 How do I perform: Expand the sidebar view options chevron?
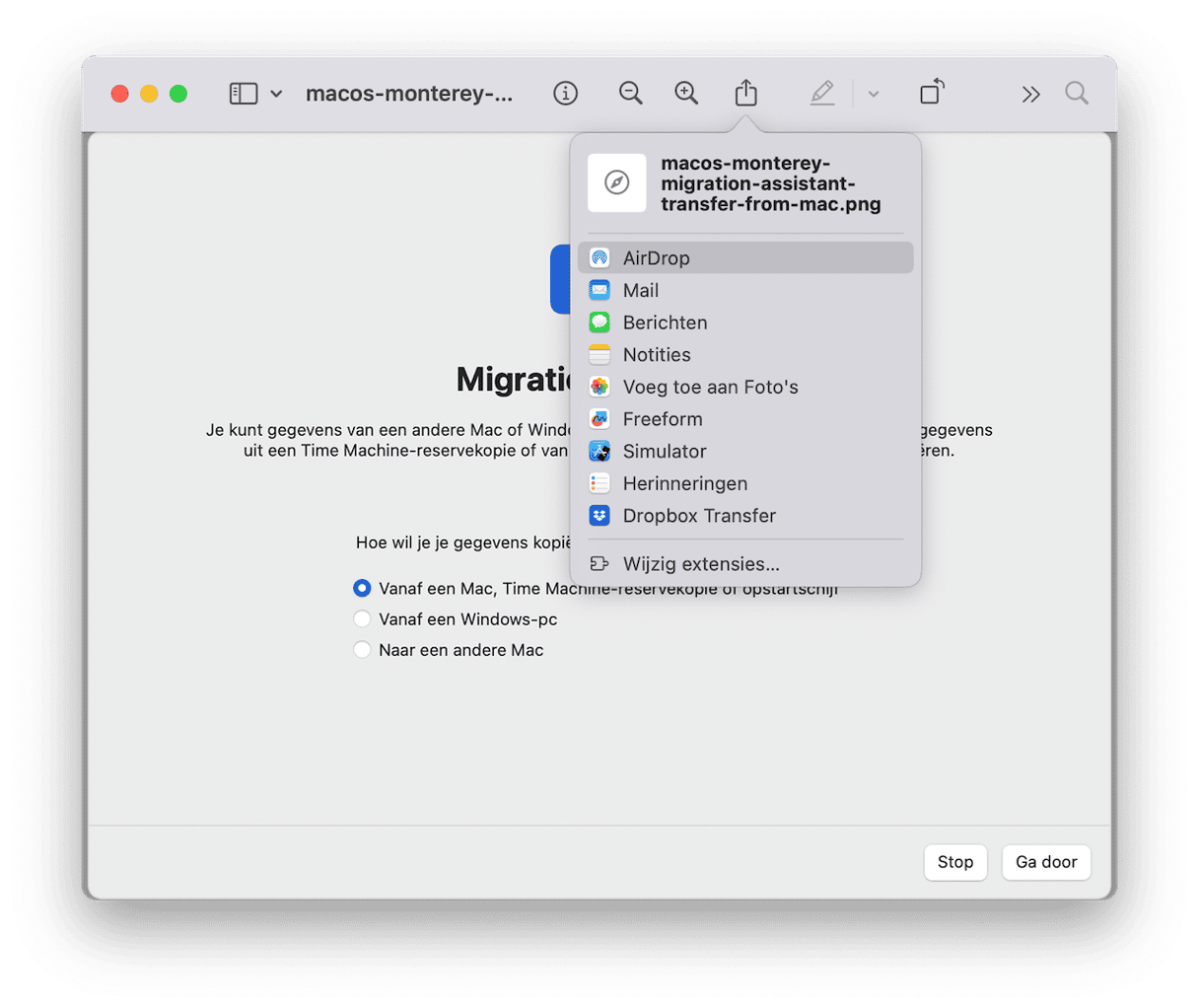pyautogui.click(x=277, y=94)
